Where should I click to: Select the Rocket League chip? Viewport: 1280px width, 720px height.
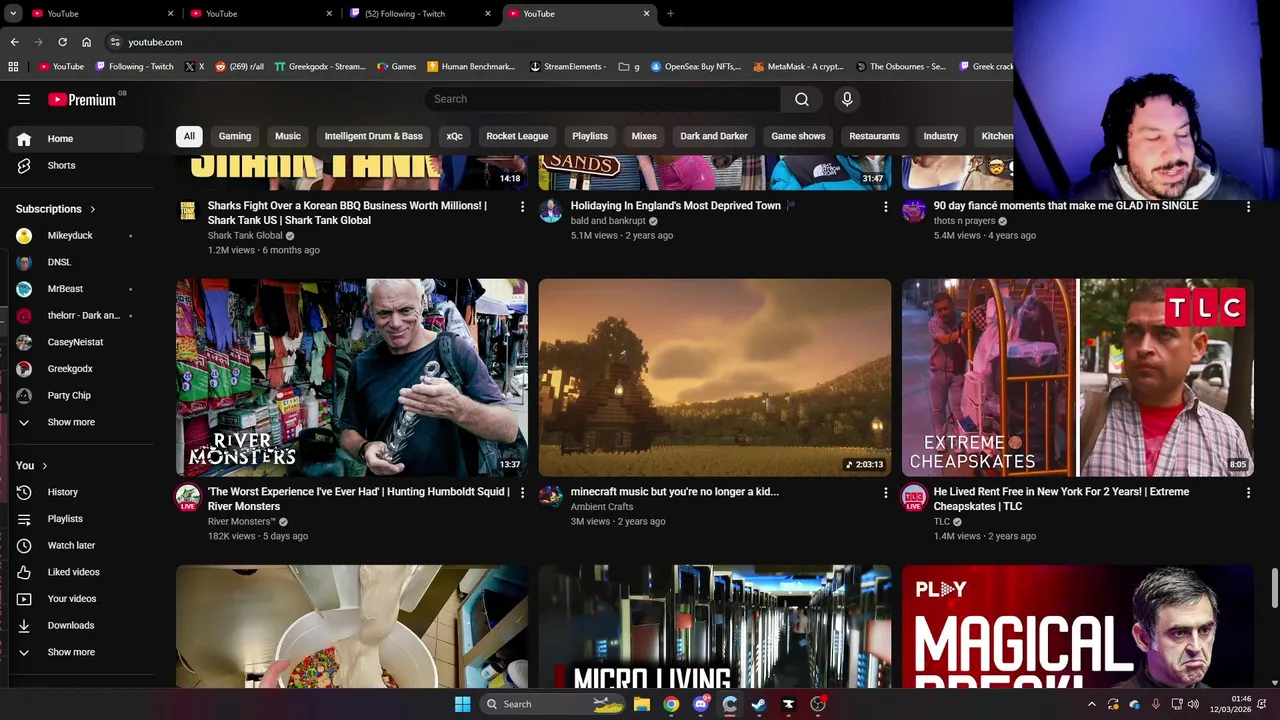point(517,136)
